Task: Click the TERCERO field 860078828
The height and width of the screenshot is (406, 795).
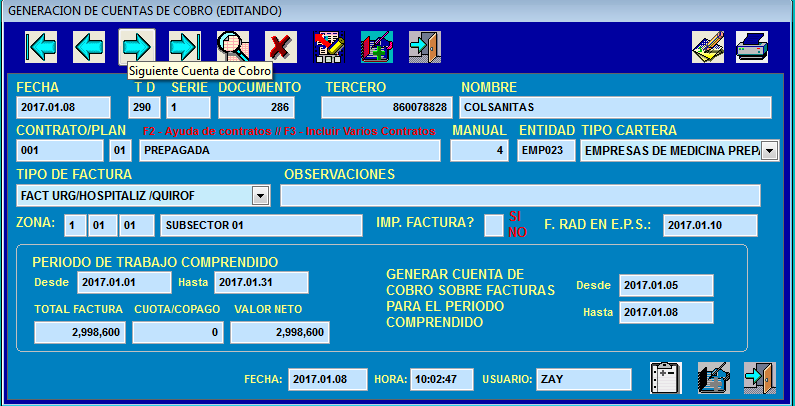Action: pyautogui.click(x=387, y=107)
